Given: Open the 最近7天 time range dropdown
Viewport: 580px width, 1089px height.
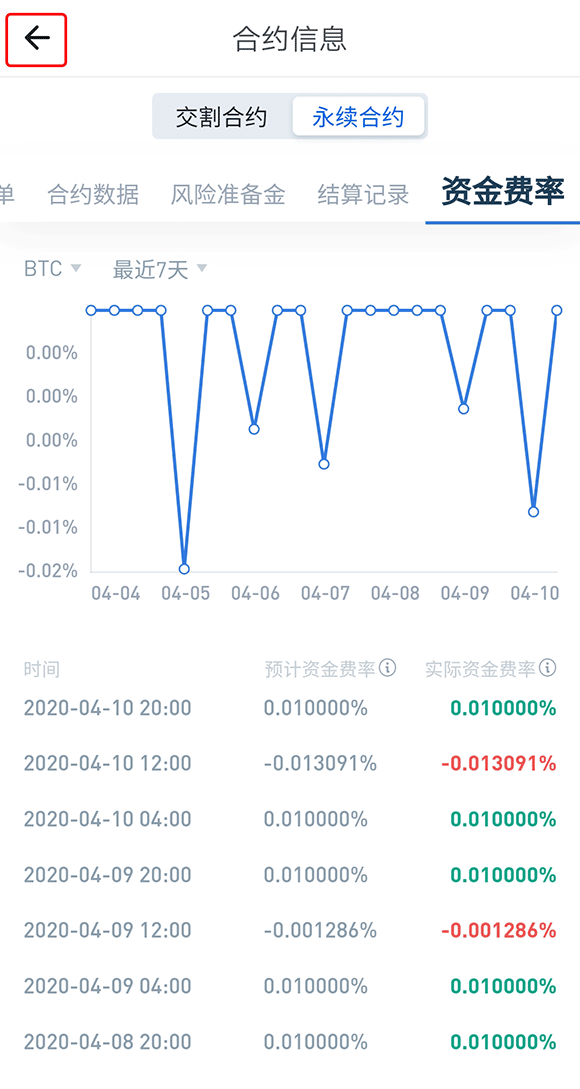Looking at the screenshot, I should point(160,269).
